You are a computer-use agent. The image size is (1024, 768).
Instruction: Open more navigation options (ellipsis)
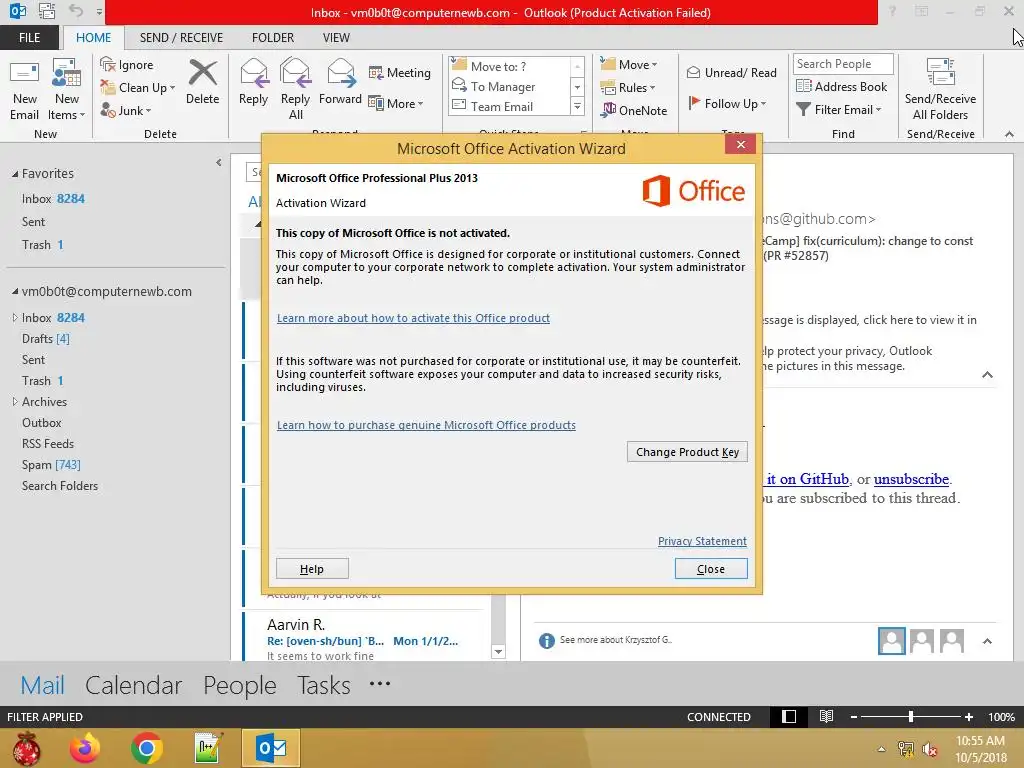(379, 684)
